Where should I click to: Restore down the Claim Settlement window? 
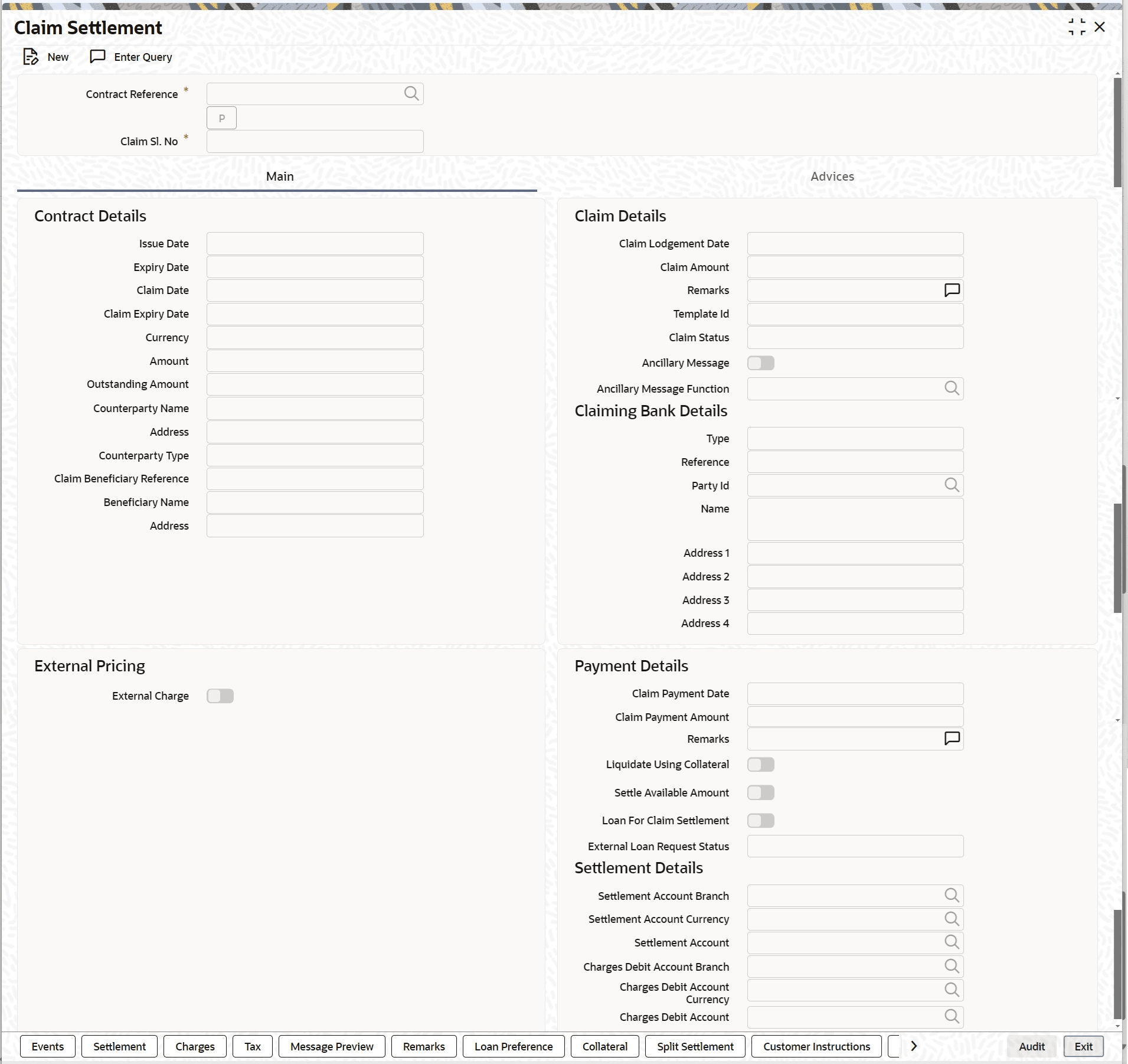(x=1077, y=27)
